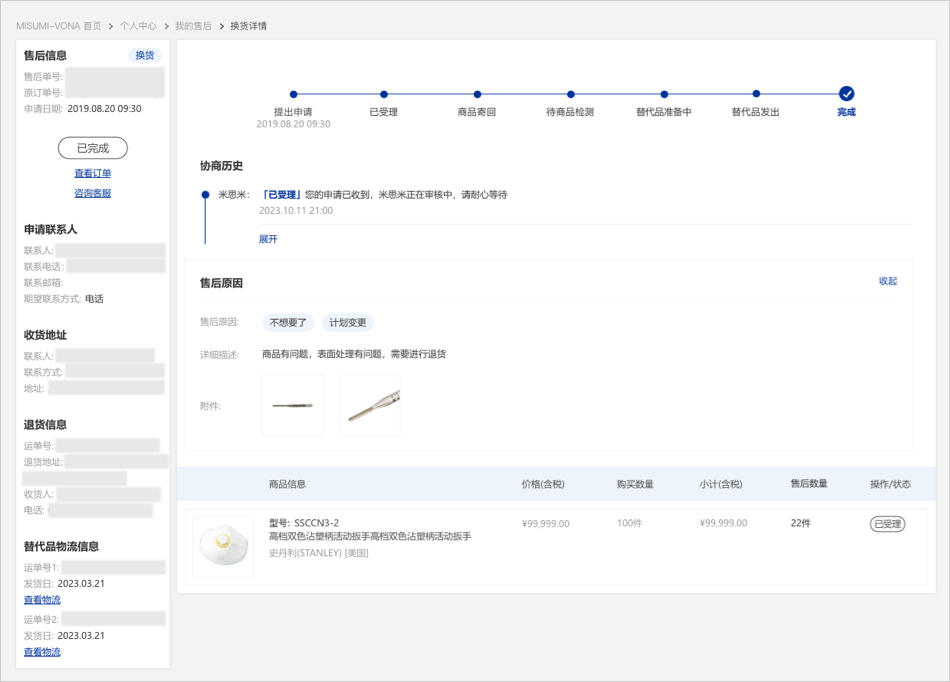
Task: Go to MISUMI-VONA 首页 breadcrumb
Action: click(58, 26)
